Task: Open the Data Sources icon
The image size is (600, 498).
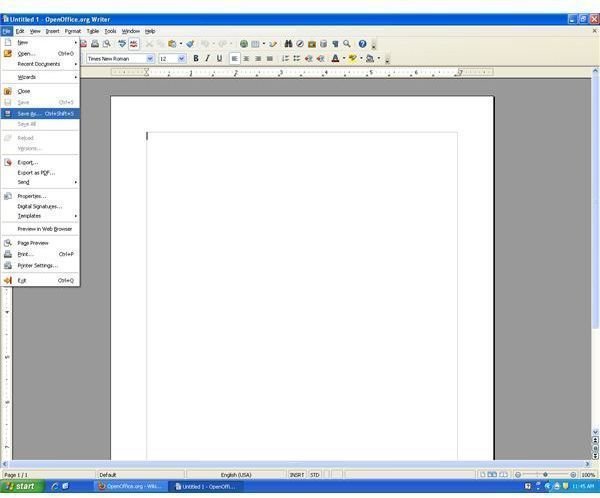Action: click(x=323, y=44)
